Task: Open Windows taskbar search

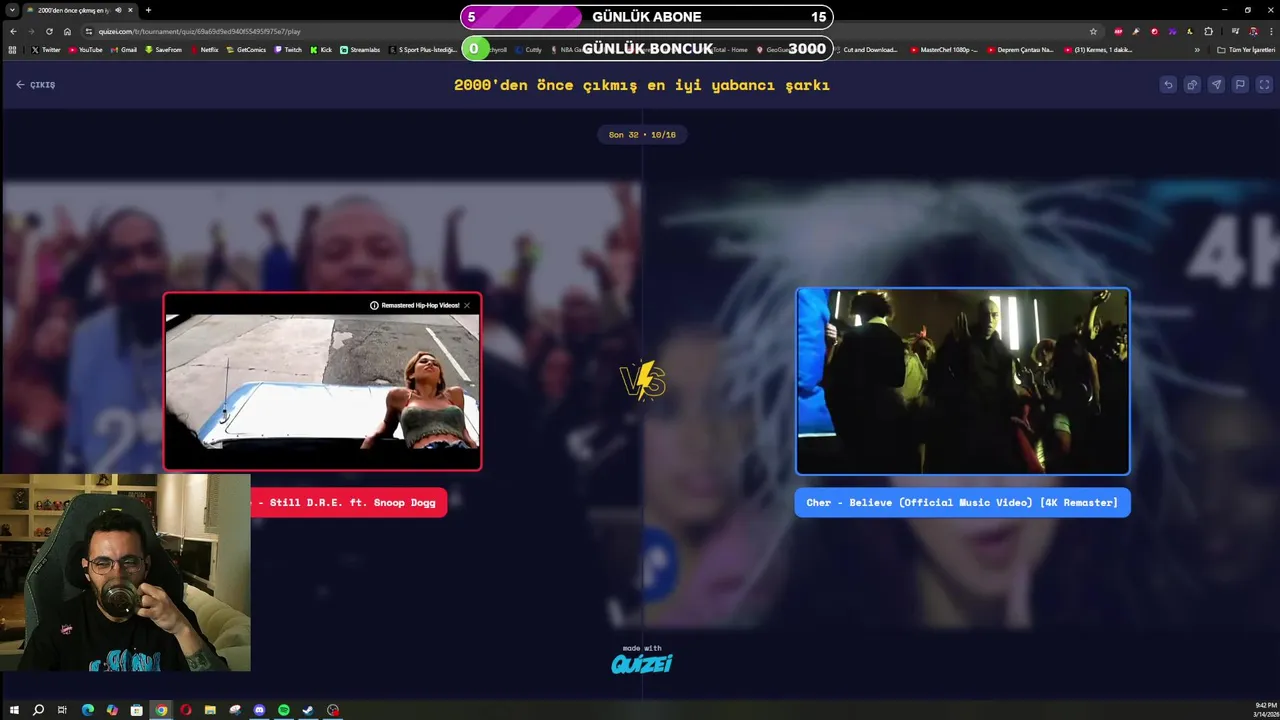Action: [38, 710]
